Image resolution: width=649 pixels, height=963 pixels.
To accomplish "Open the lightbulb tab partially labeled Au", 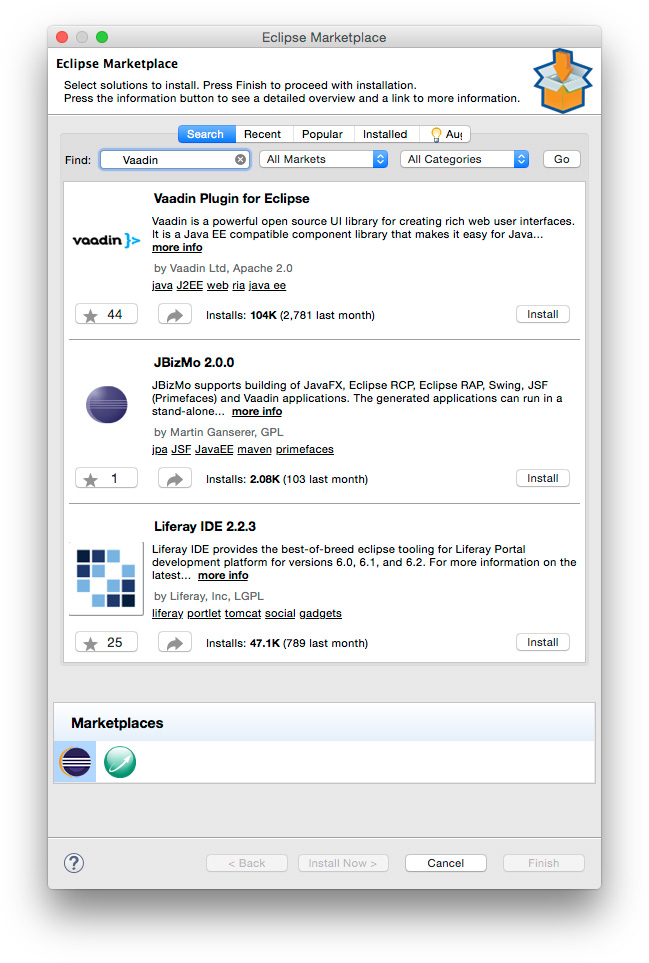I will tap(446, 134).
